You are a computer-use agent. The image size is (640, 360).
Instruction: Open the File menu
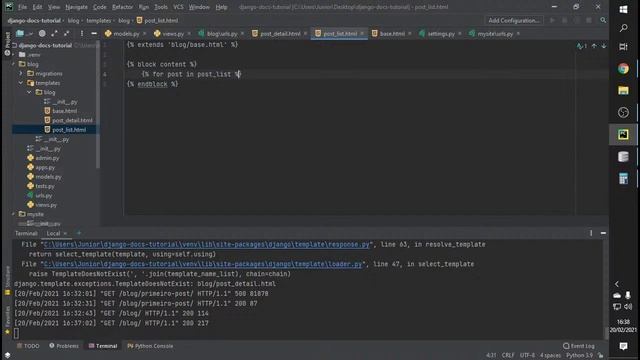coord(22,7)
